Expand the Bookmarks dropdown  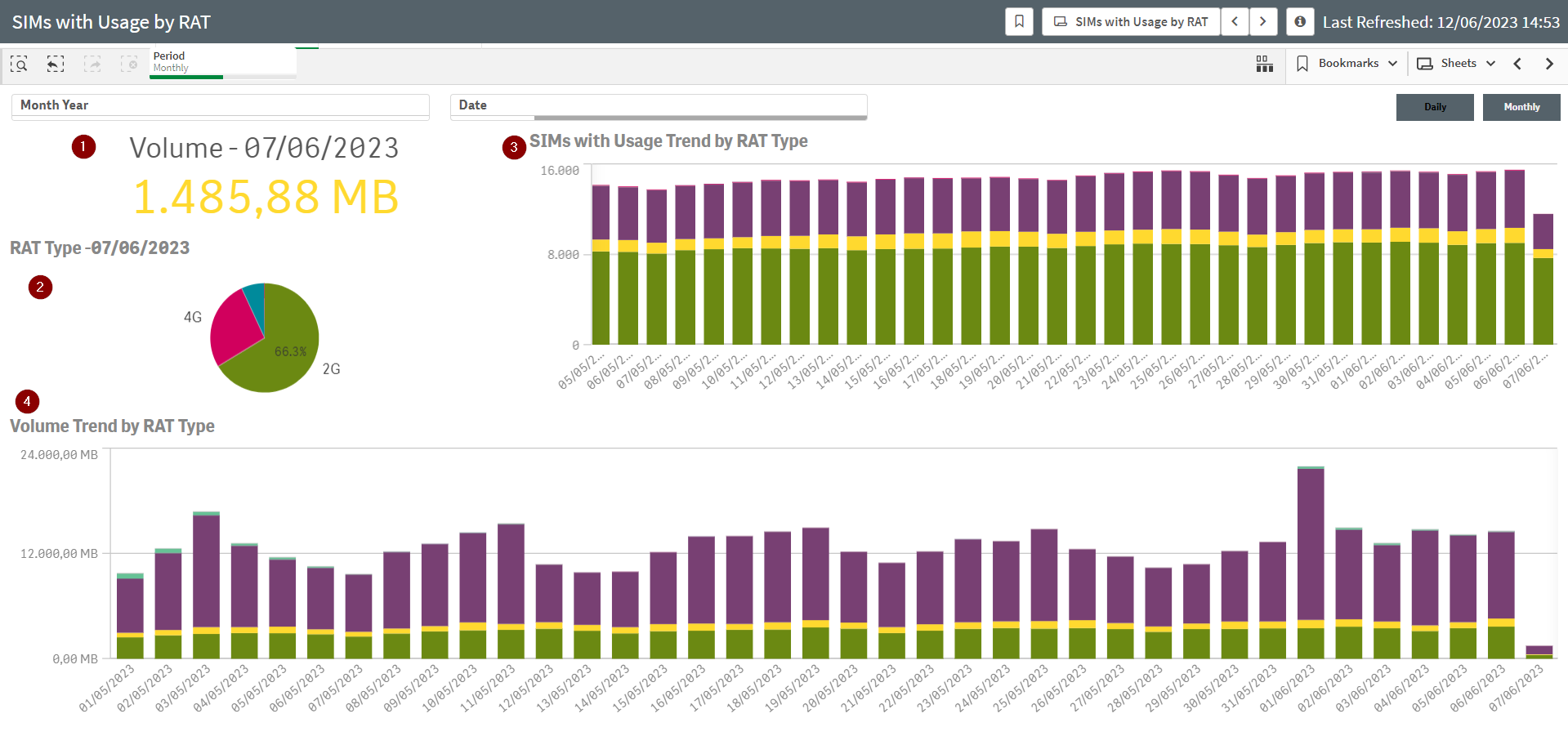(x=1347, y=64)
